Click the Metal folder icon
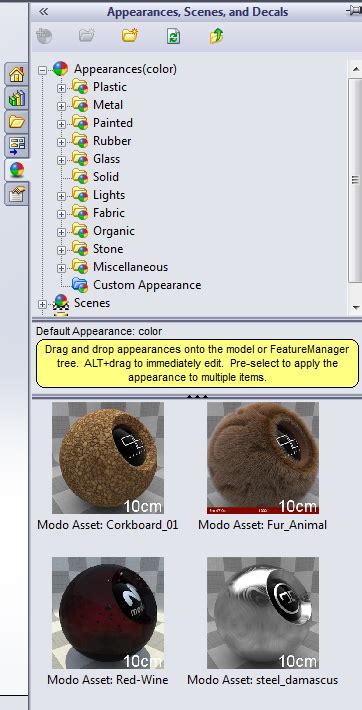Screen dimensions: 362x710 click(80, 105)
